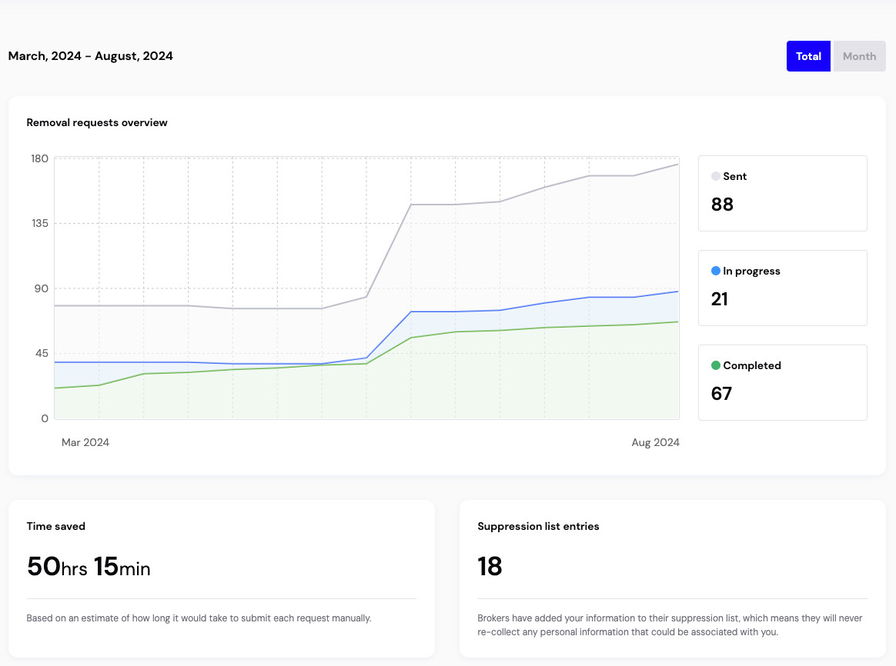
Task: Click the suppression entries count 18
Action: tap(490, 567)
